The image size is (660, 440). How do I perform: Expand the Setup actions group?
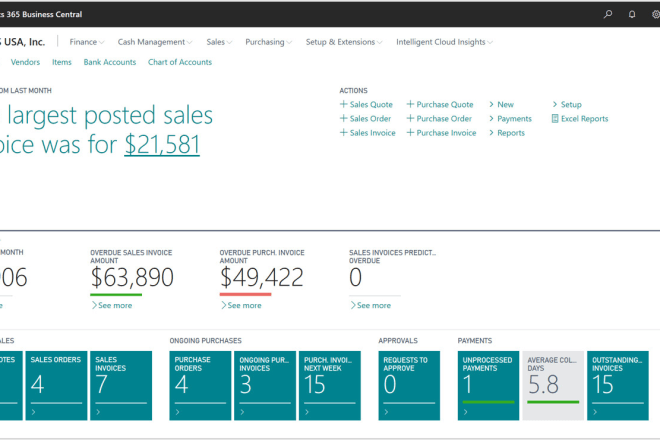[x=567, y=104]
